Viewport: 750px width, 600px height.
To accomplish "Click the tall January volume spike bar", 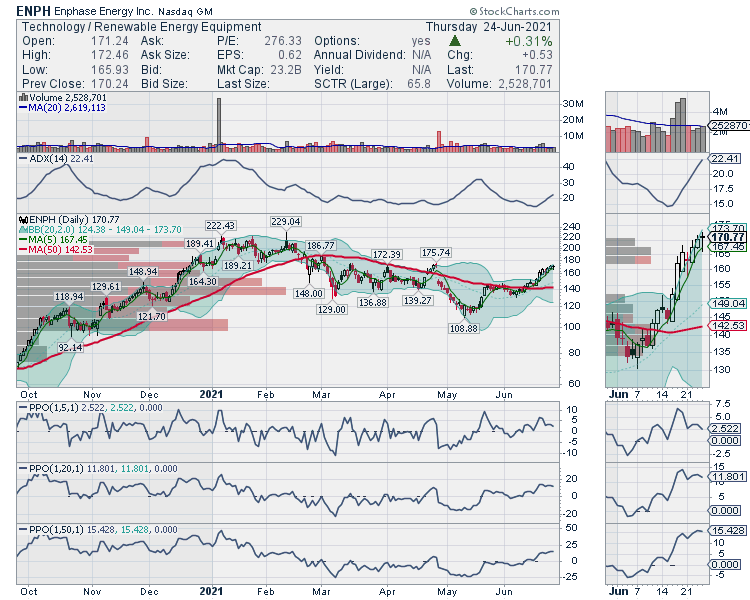I will tap(219, 124).
